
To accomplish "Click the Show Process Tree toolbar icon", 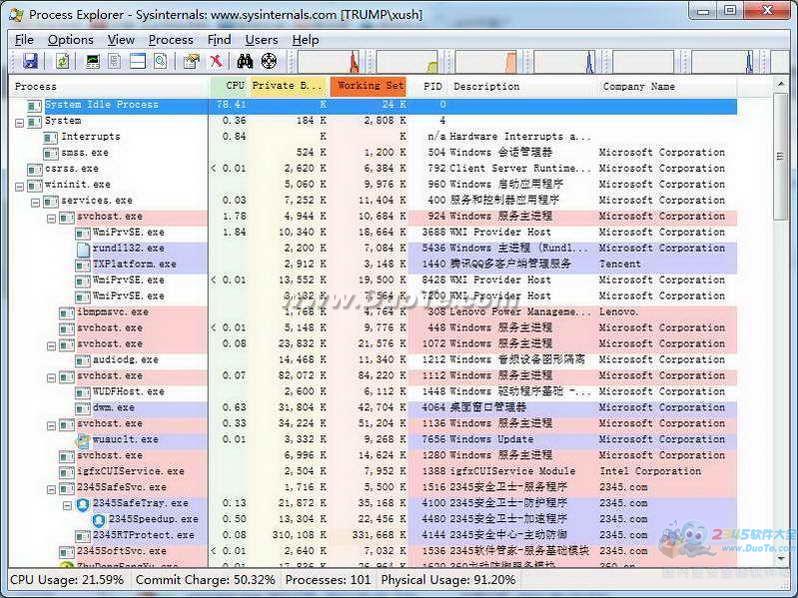I will click(115, 62).
